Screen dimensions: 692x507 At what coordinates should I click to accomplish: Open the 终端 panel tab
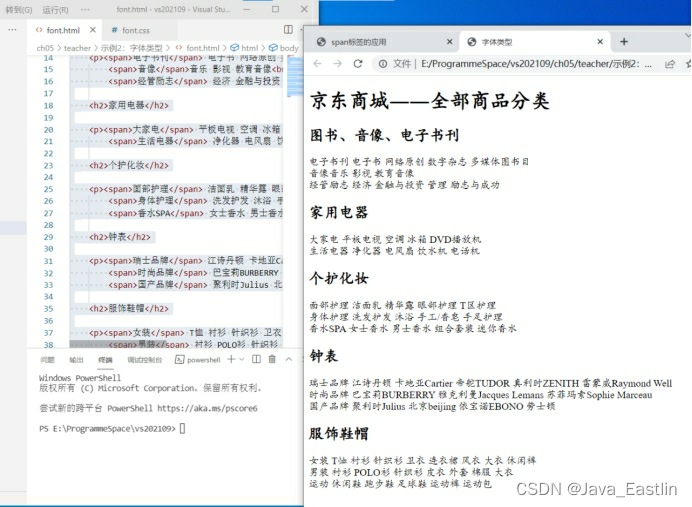pyautogui.click(x=105, y=360)
